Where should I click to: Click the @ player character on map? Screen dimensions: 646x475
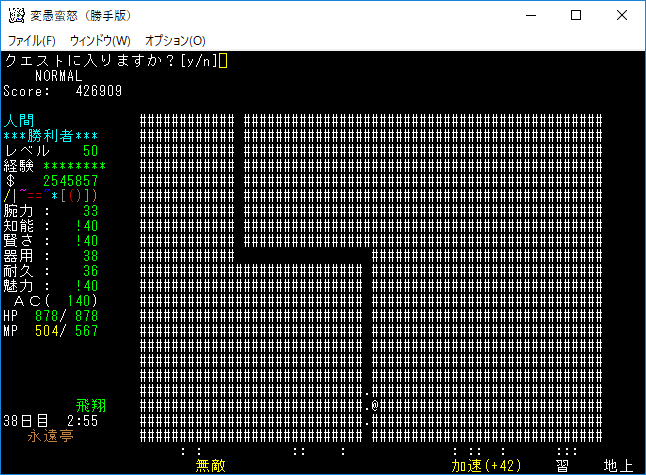[x=374, y=405]
